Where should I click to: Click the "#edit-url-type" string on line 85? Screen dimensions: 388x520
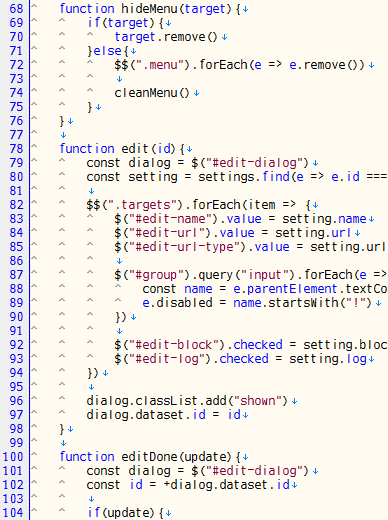pyautogui.click(x=184, y=247)
